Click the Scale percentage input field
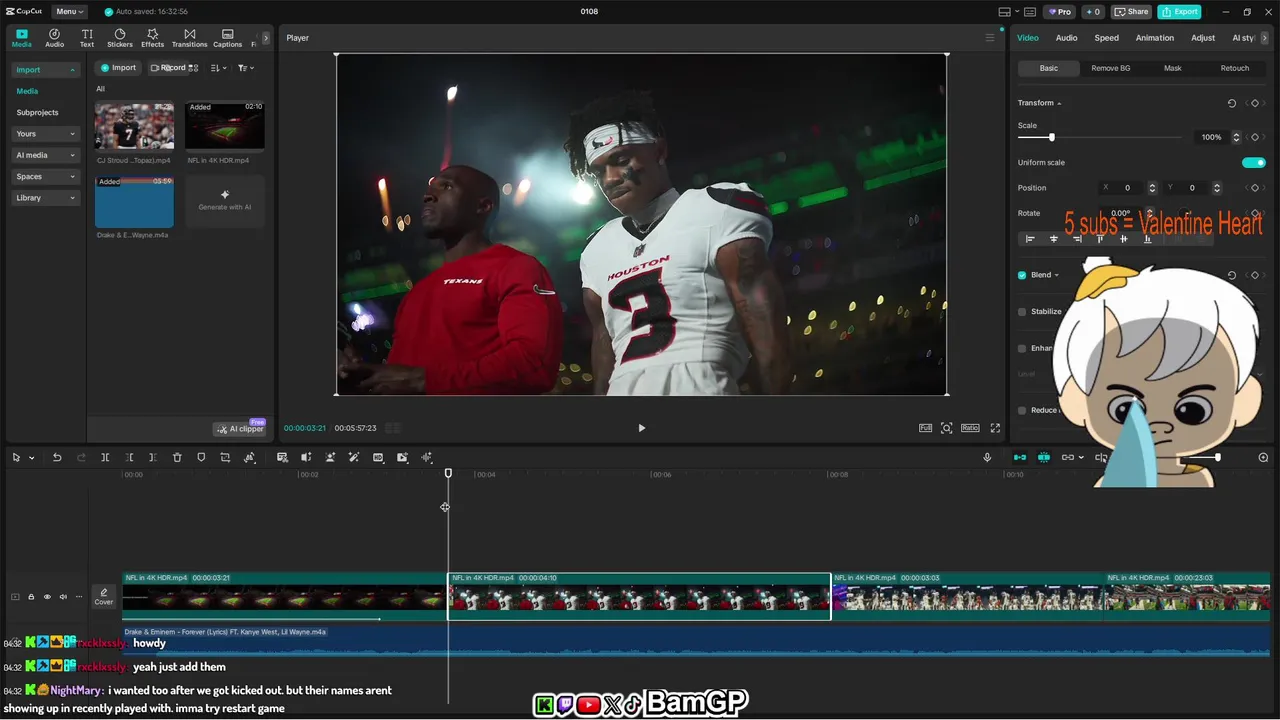Image resolution: width=1280 pixels, height=720 pixels. point(1212,137)
